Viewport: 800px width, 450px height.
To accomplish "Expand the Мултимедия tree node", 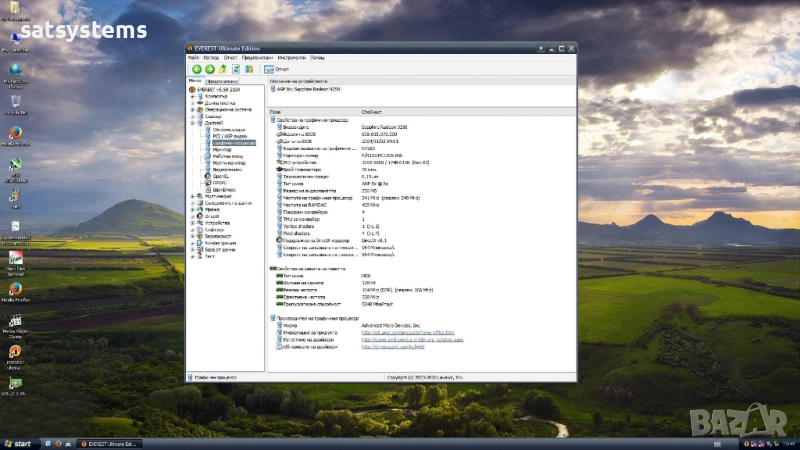I will pyautogui.click(x=191, y=196).
